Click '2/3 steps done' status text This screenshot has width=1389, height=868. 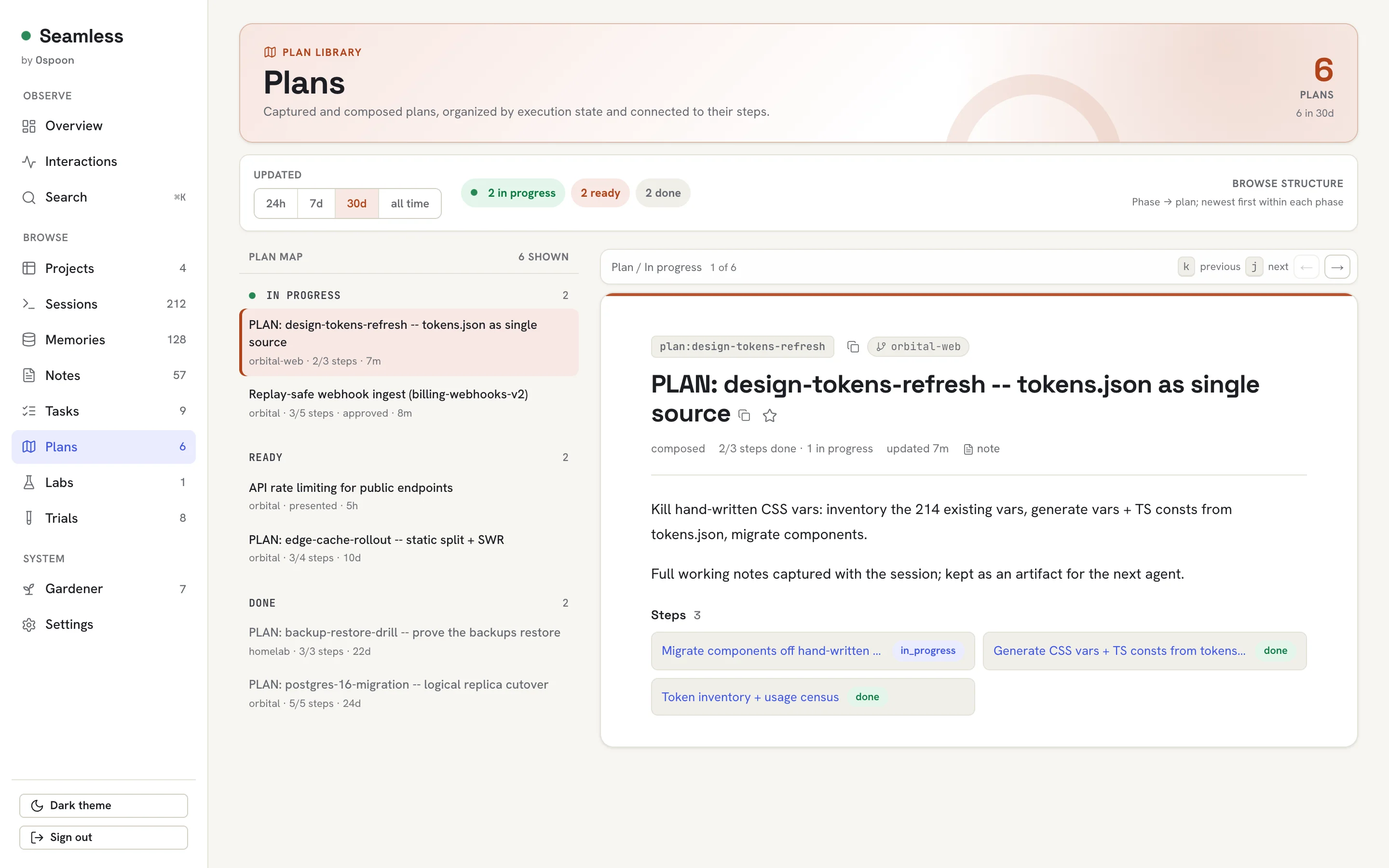pos(757,449)
